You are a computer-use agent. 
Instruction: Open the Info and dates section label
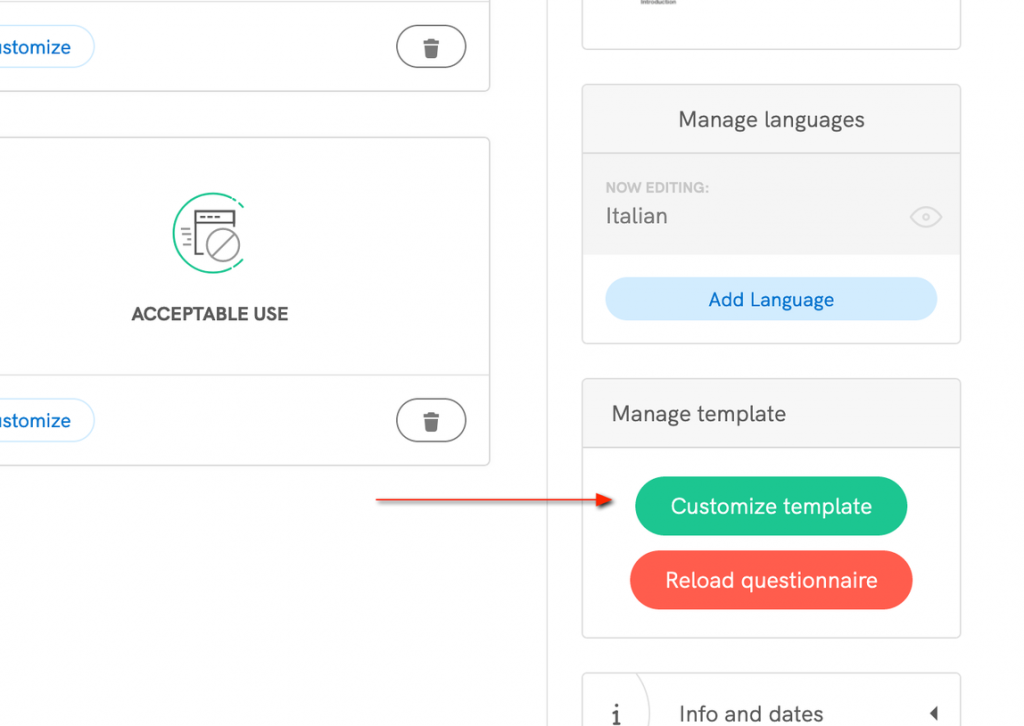click(x=750, y=713)
